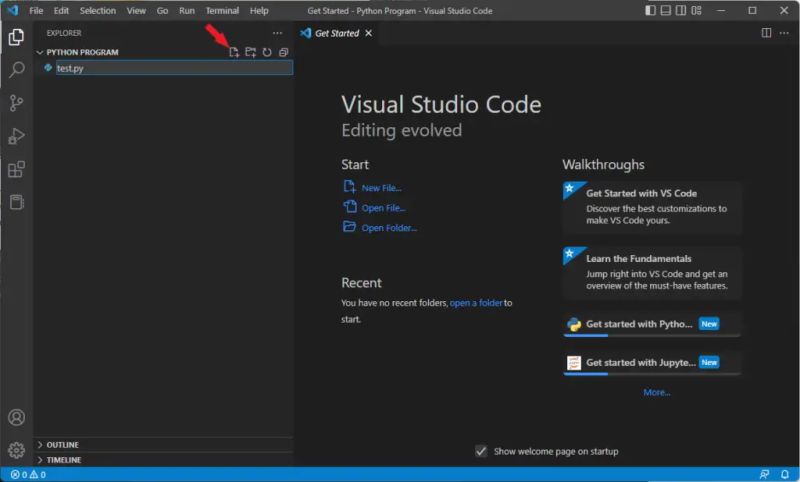
Task: Toggle the bottom panel layout icon
Action: (666, 10)
